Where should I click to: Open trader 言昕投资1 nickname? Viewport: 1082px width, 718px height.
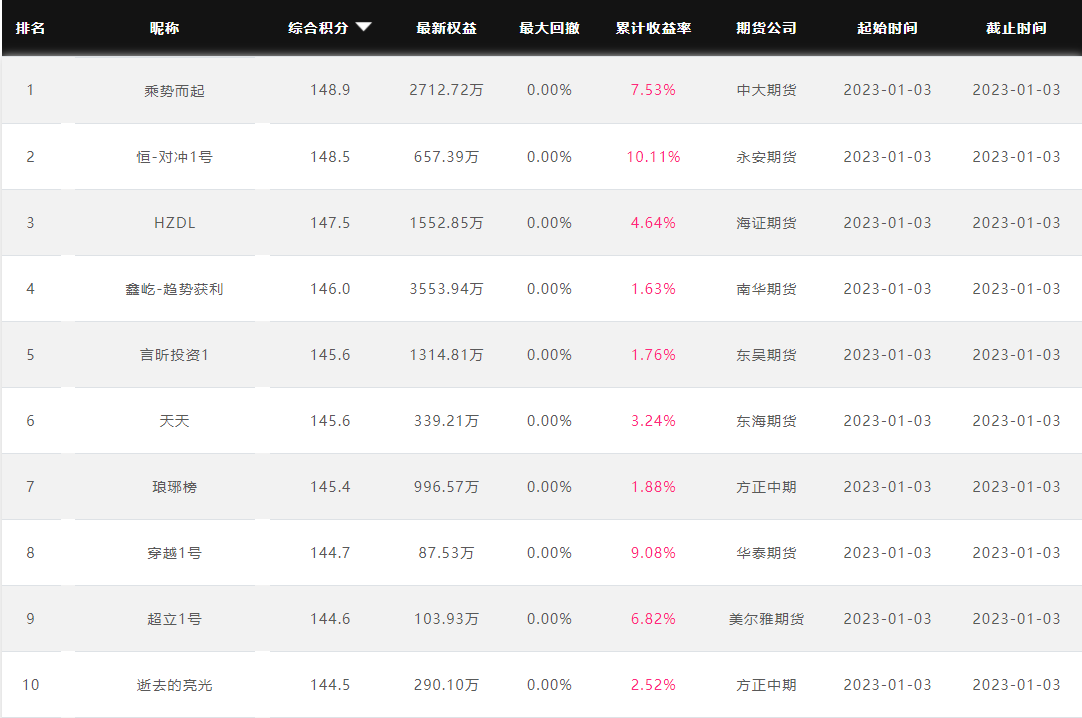(x=175, y=355)
